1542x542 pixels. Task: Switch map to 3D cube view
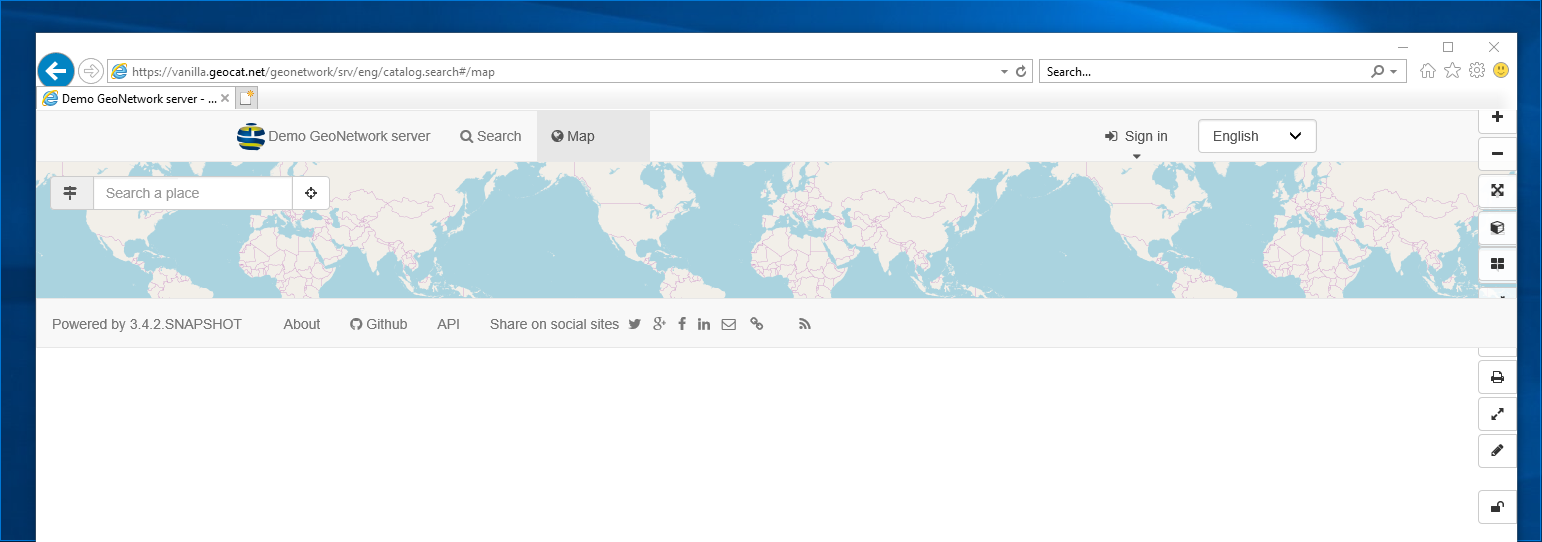point(1497,227)
